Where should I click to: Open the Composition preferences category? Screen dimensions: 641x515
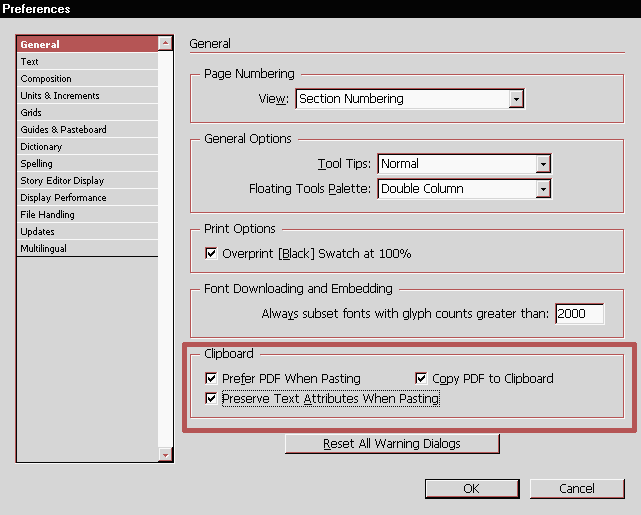(x=87, y=78)
